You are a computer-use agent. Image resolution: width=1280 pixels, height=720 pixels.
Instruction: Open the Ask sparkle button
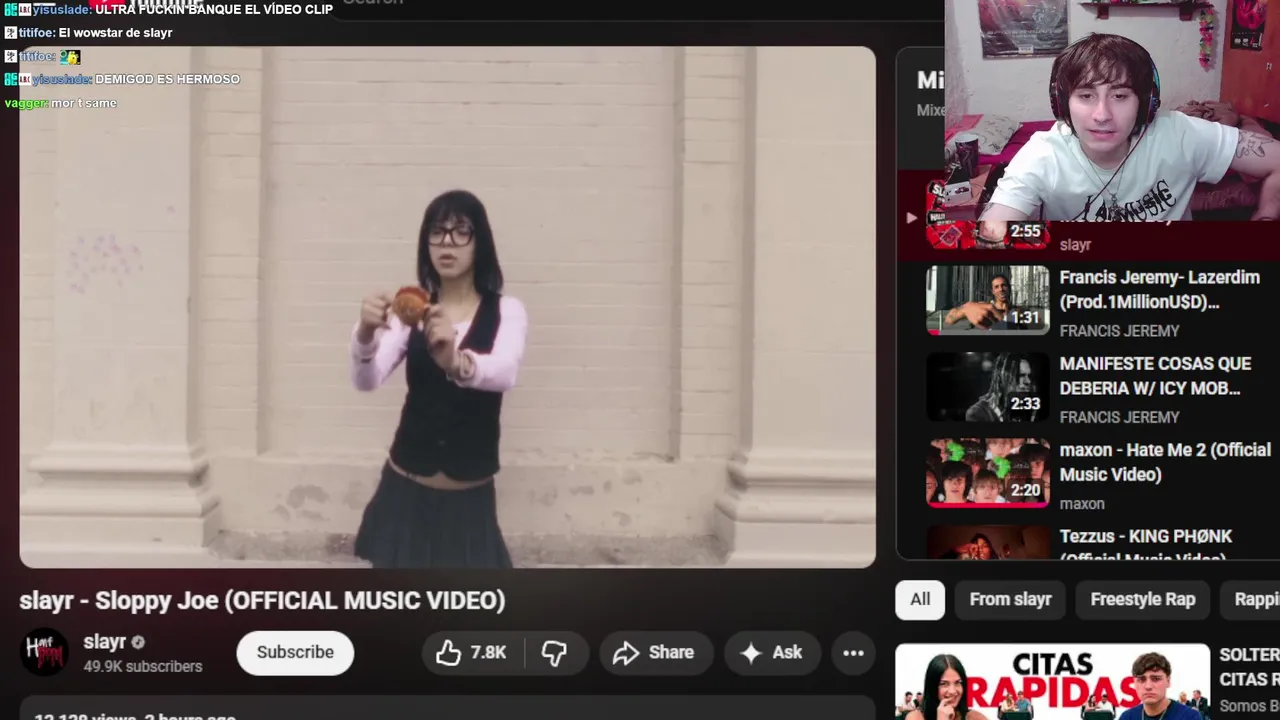[771, 653]
